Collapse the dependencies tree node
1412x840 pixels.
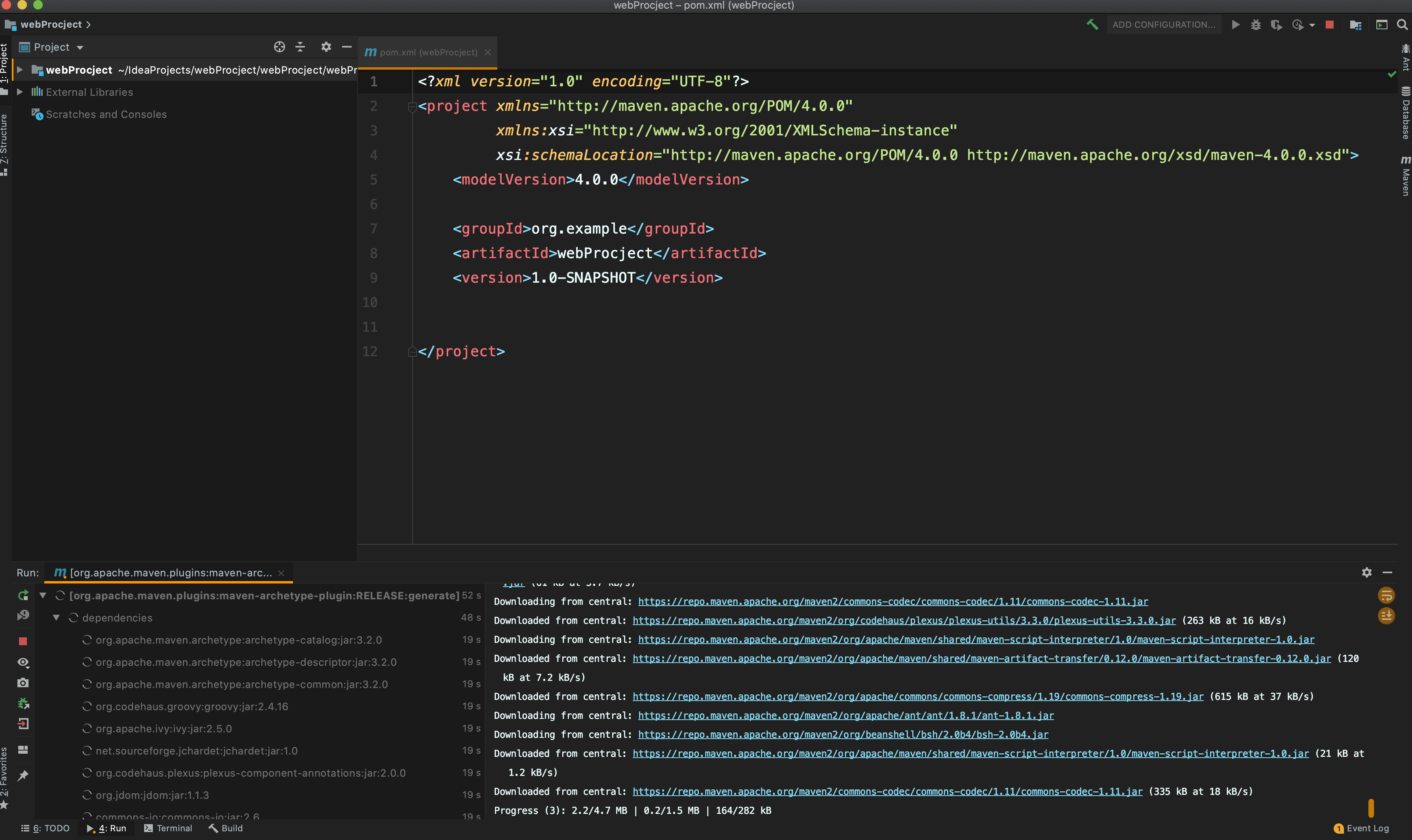pyautogui.click(x=56, y=618)
